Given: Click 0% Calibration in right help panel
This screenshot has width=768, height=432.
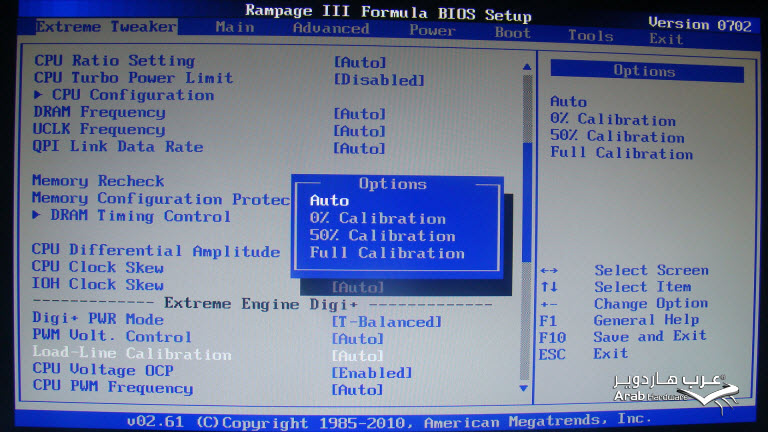Looking at the screenshot, I should pyautogui.click(x=613, y=119).
